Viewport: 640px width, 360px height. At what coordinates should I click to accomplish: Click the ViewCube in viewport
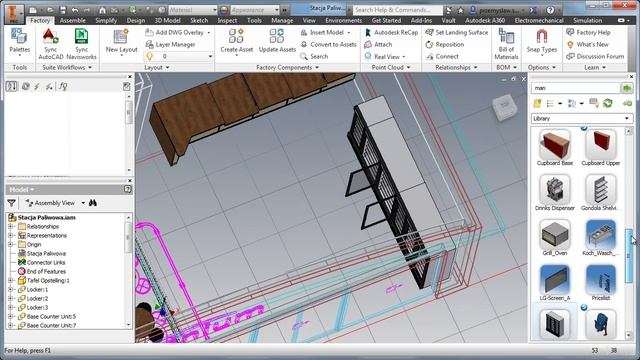point(504,107)
